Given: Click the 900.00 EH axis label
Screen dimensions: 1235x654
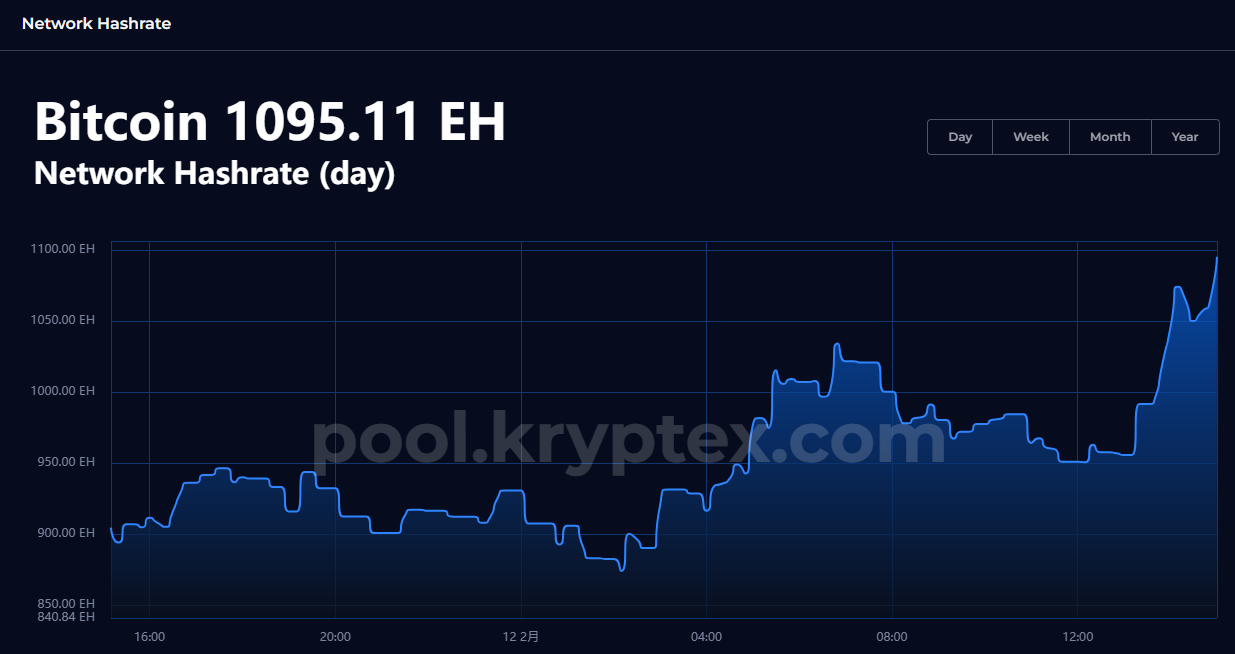Looking at the screenshot, I should pyautogui.click(x=66, y=533).
